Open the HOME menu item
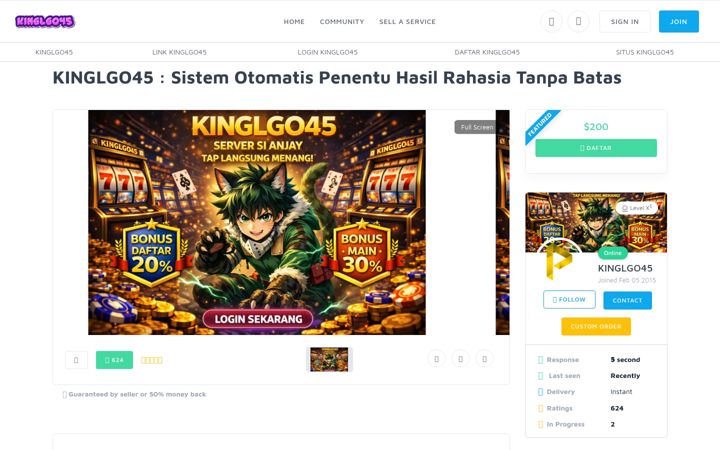 294,22
